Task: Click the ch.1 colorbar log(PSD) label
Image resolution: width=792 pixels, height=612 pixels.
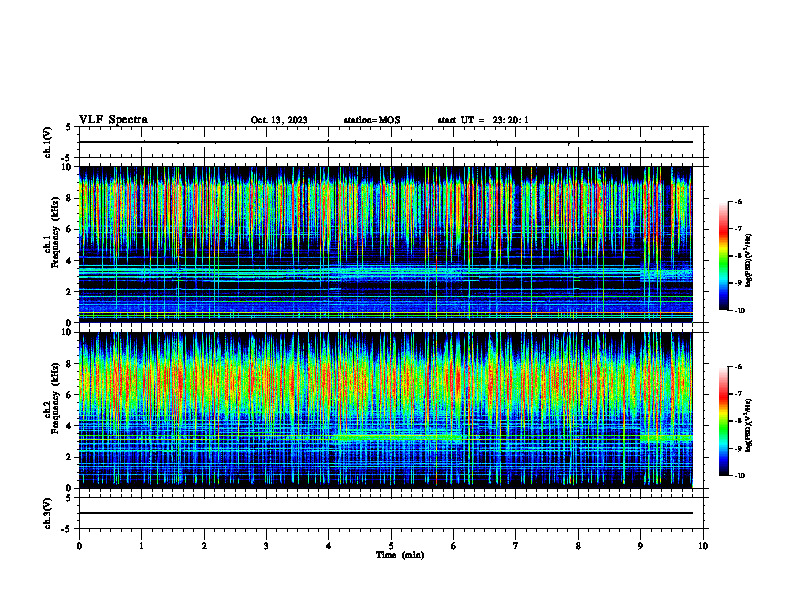Action: 749,260
